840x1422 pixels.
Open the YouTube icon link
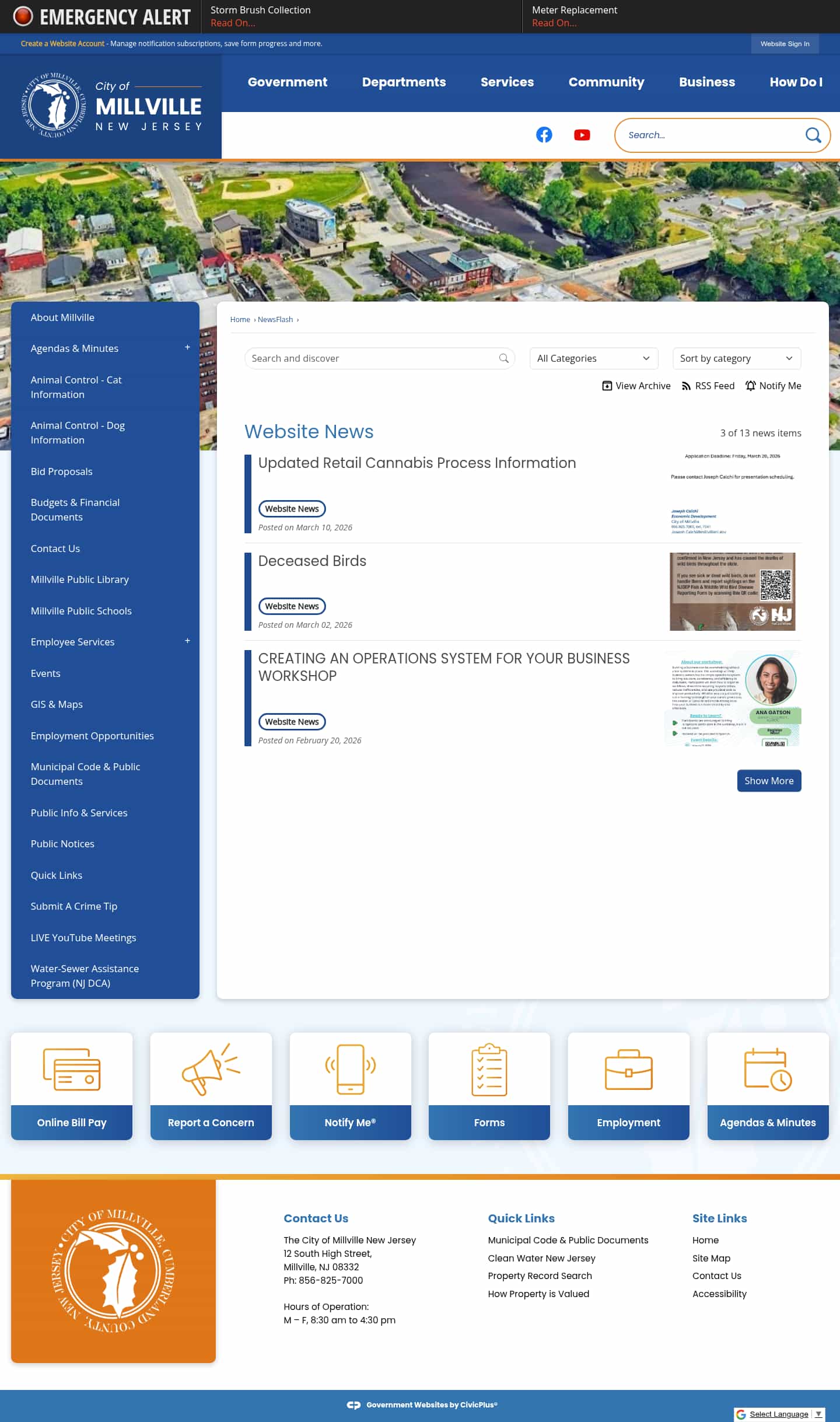[x=582, y=135]
